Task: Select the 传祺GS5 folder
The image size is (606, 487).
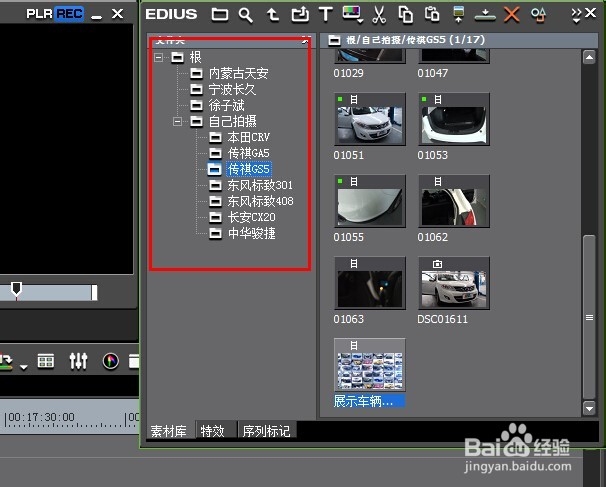Action: tap(249, 169)
